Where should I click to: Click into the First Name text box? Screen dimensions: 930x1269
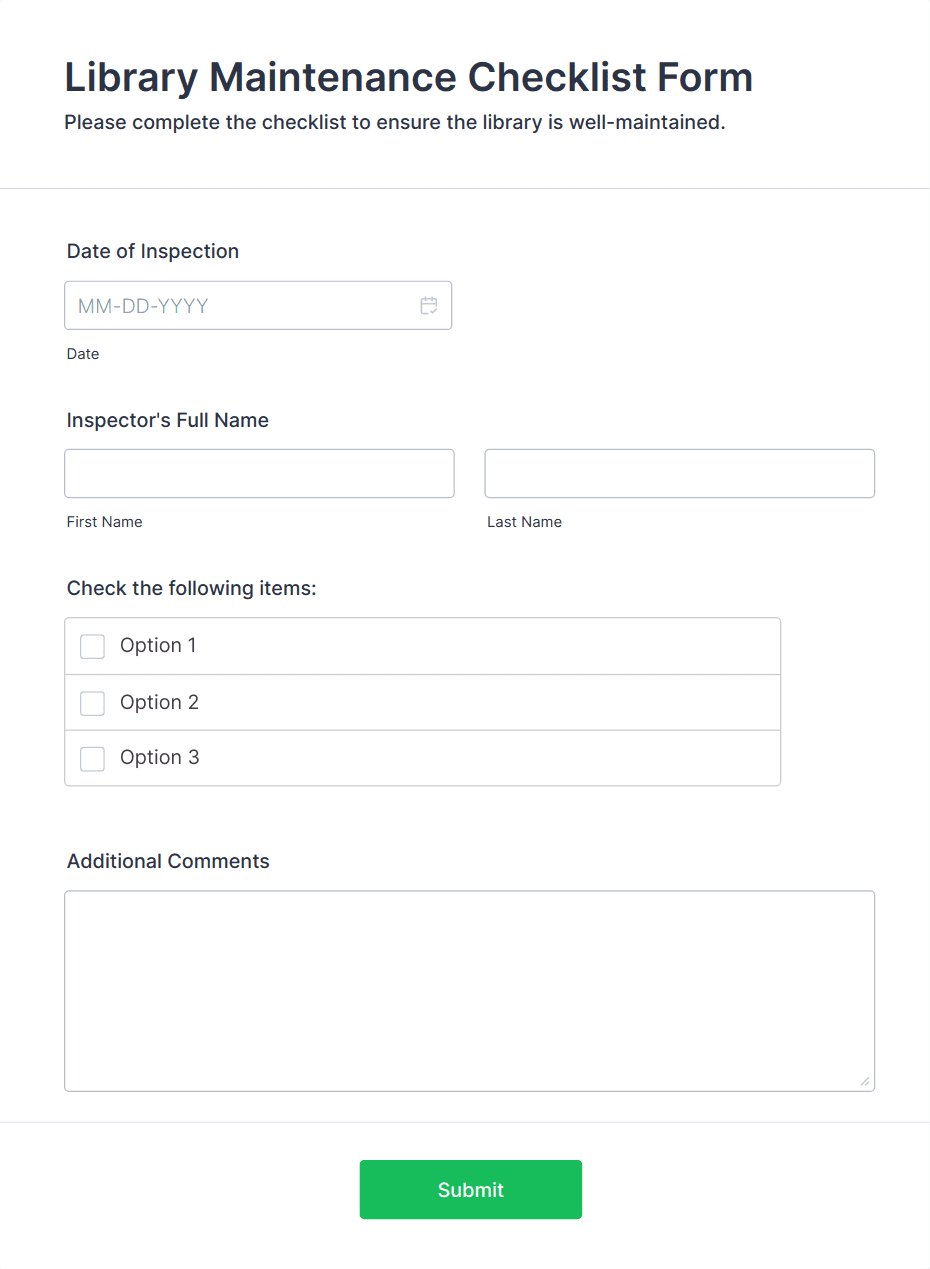coord(259,474)
